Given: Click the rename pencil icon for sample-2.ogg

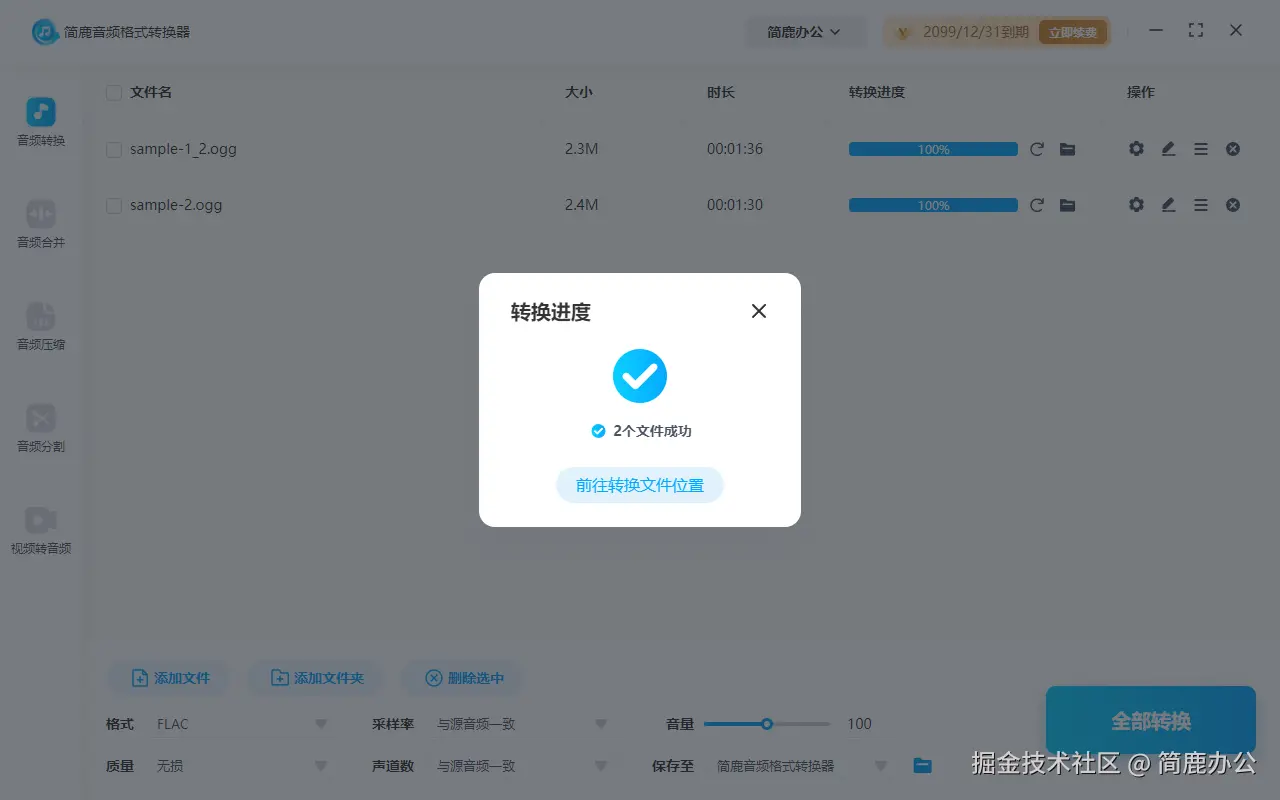Looking at the screenshot, I should point(1168,204).
